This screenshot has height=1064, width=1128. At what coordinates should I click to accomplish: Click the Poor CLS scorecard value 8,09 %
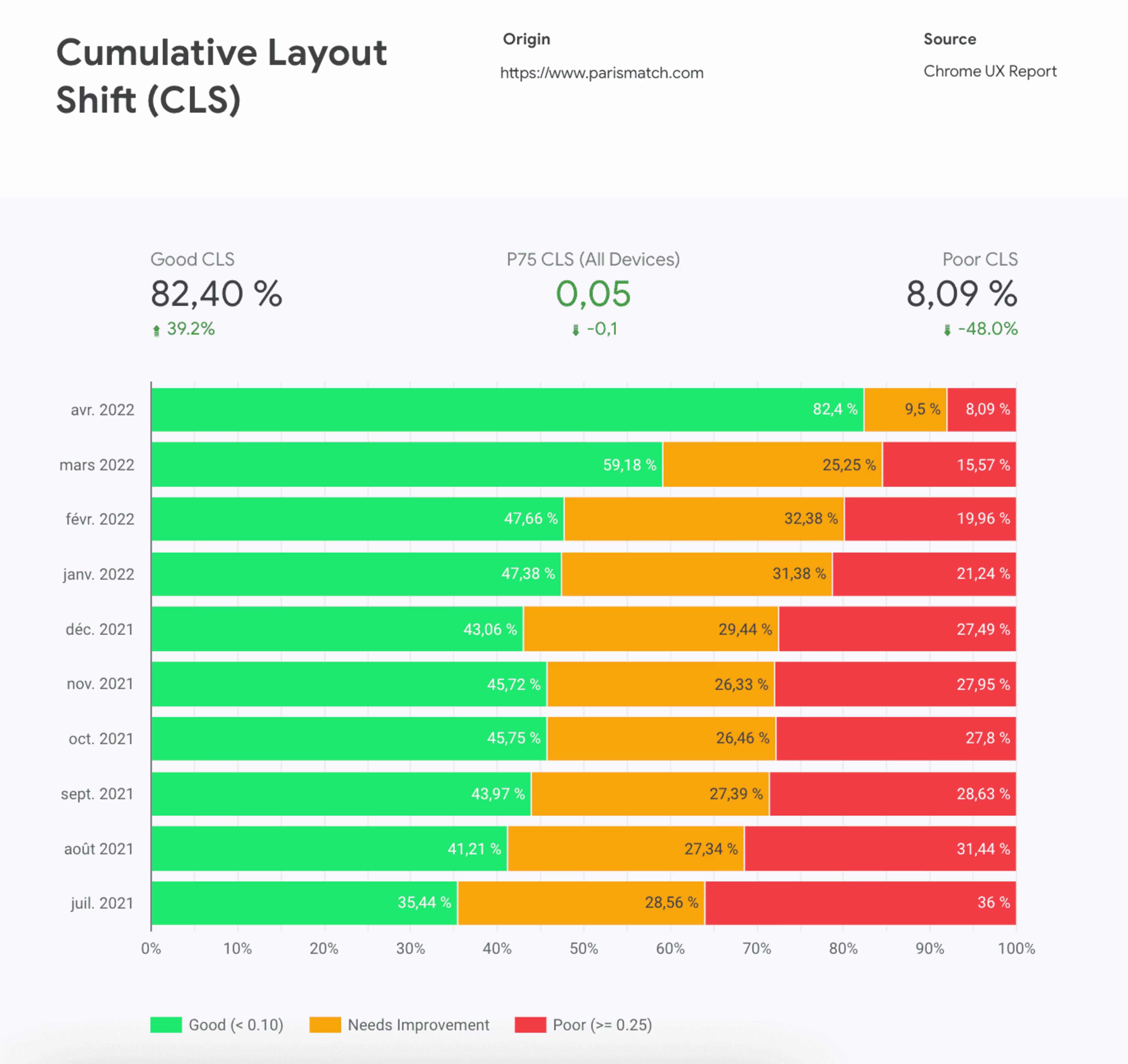[x=961, y=294]
